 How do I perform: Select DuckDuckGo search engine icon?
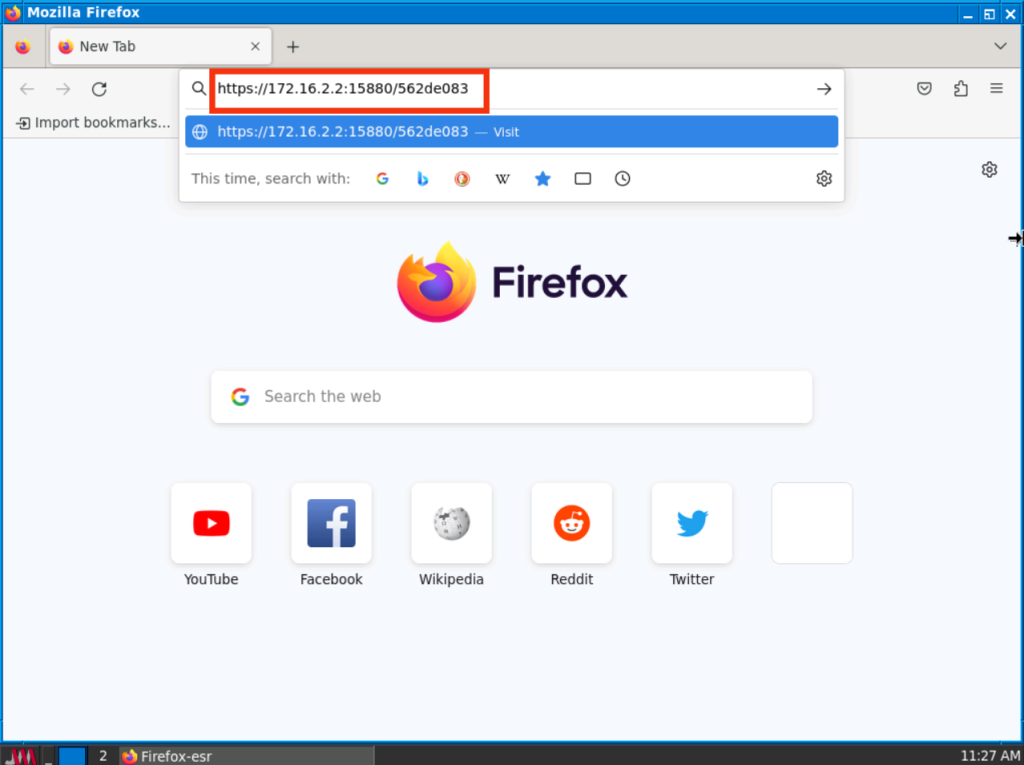click(462, 179)
